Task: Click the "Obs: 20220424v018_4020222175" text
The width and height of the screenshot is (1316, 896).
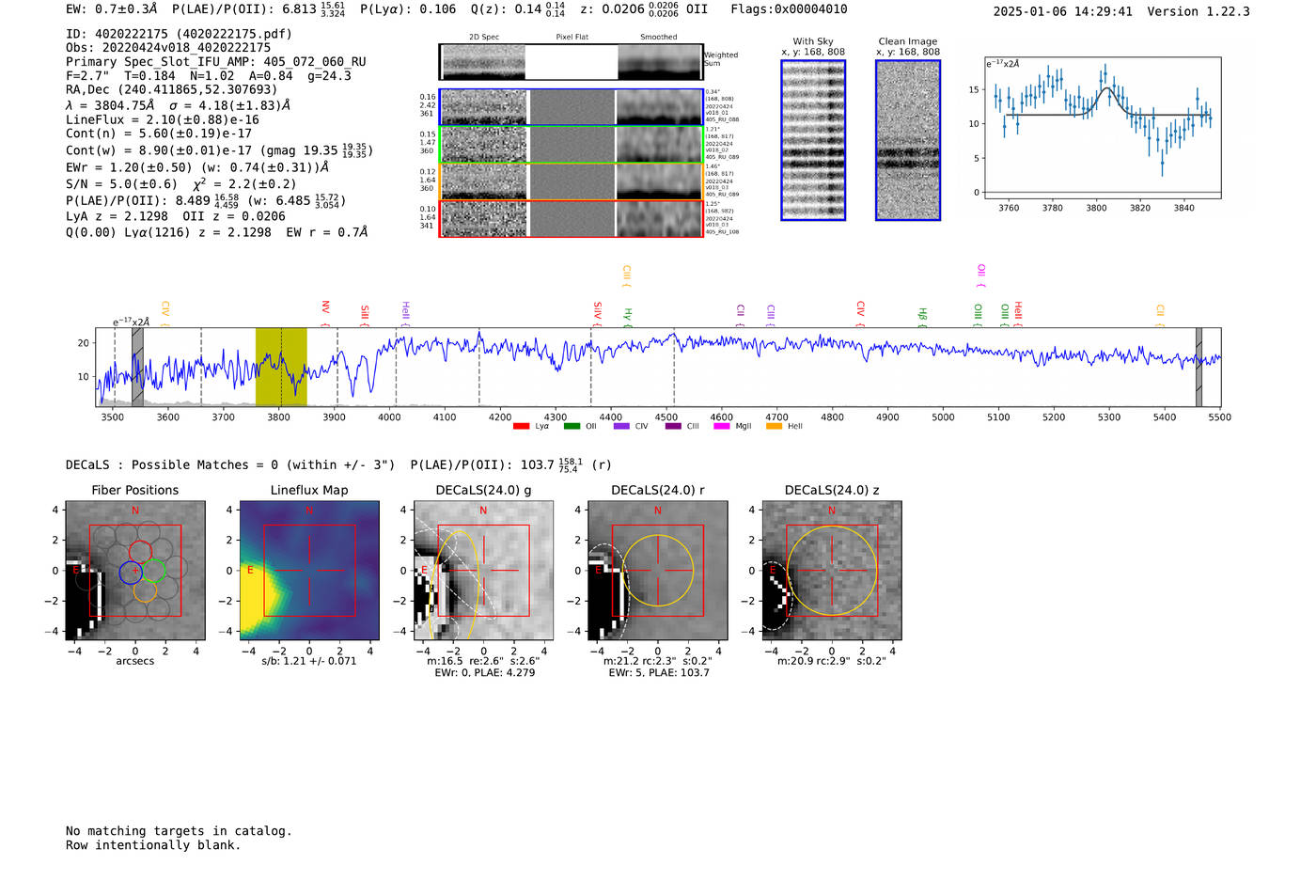Action: 168,48
